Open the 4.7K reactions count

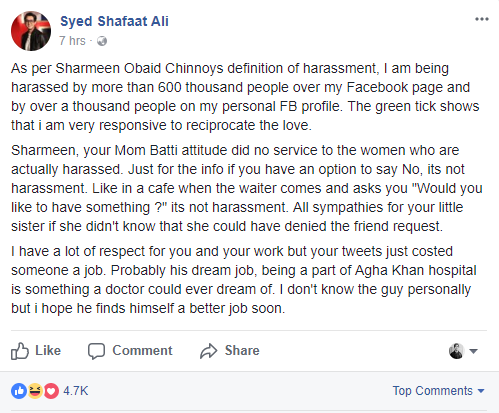(76, 391)
